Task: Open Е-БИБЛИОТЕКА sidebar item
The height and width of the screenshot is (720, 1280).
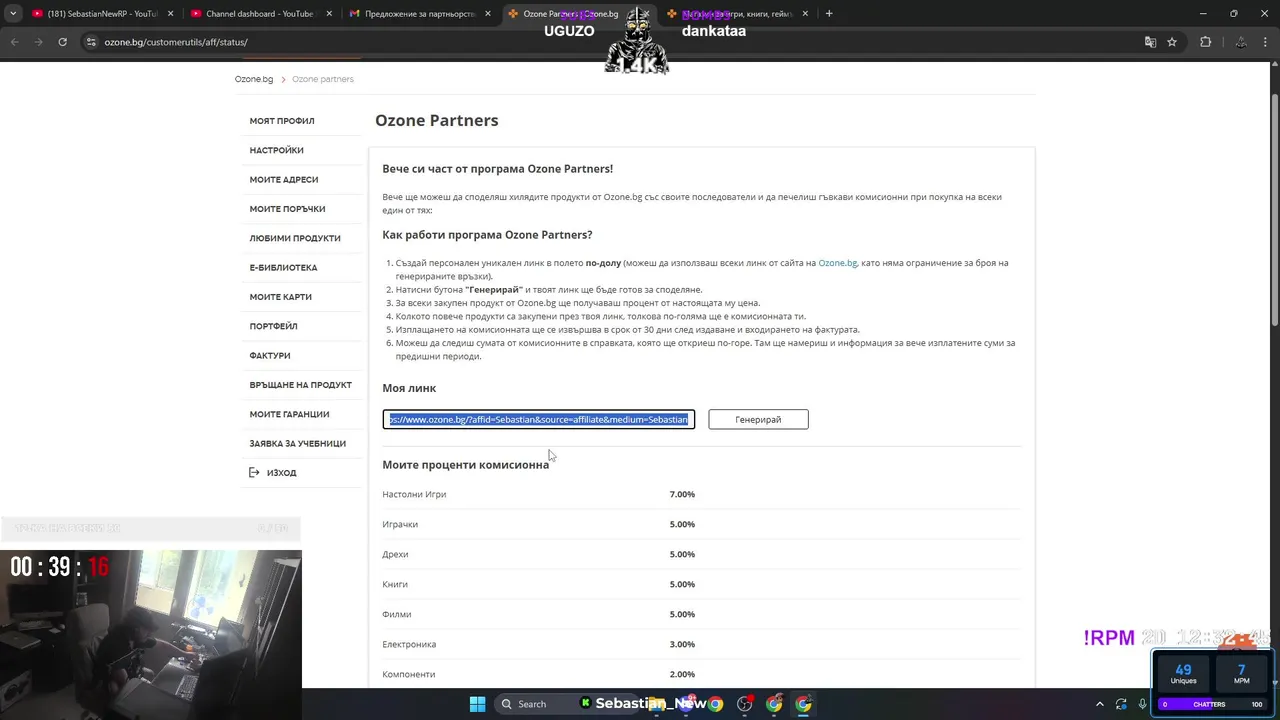Action: 283,268
